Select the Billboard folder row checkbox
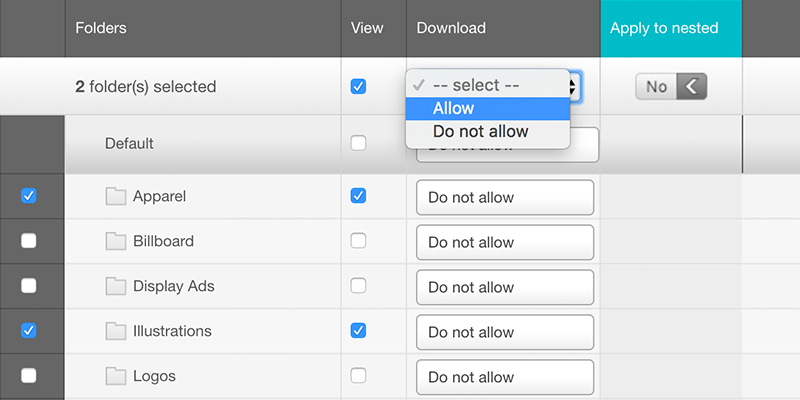The image size is (800, 400). (29, 240)
